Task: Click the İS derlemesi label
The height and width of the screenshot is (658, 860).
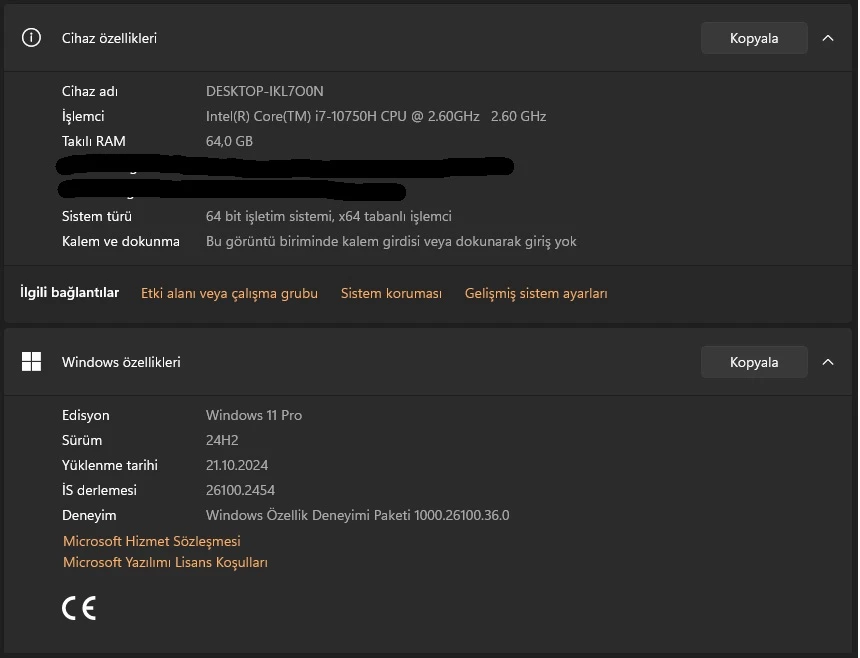Action: (x=99, y=490)
